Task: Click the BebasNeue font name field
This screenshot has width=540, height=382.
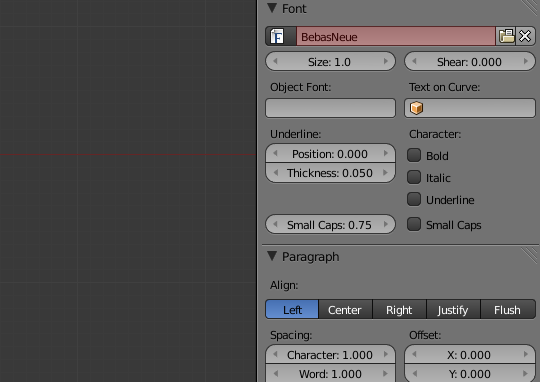Action: [396, 36]
